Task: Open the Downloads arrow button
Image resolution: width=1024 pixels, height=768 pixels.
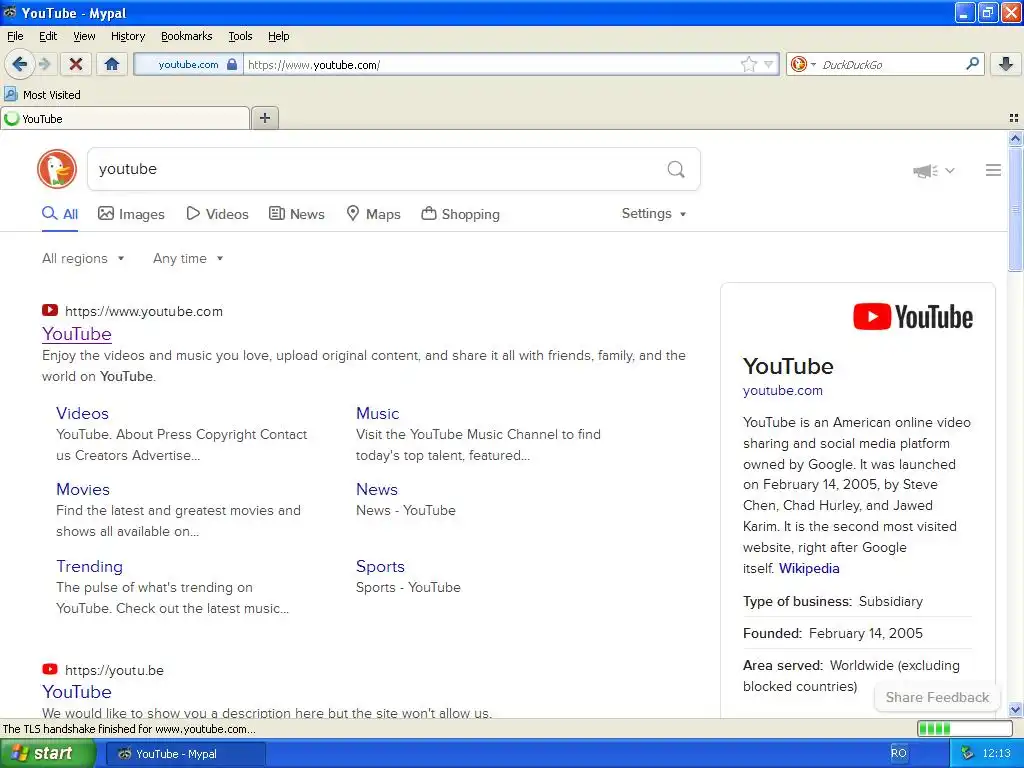Action: coord(1006,64)
